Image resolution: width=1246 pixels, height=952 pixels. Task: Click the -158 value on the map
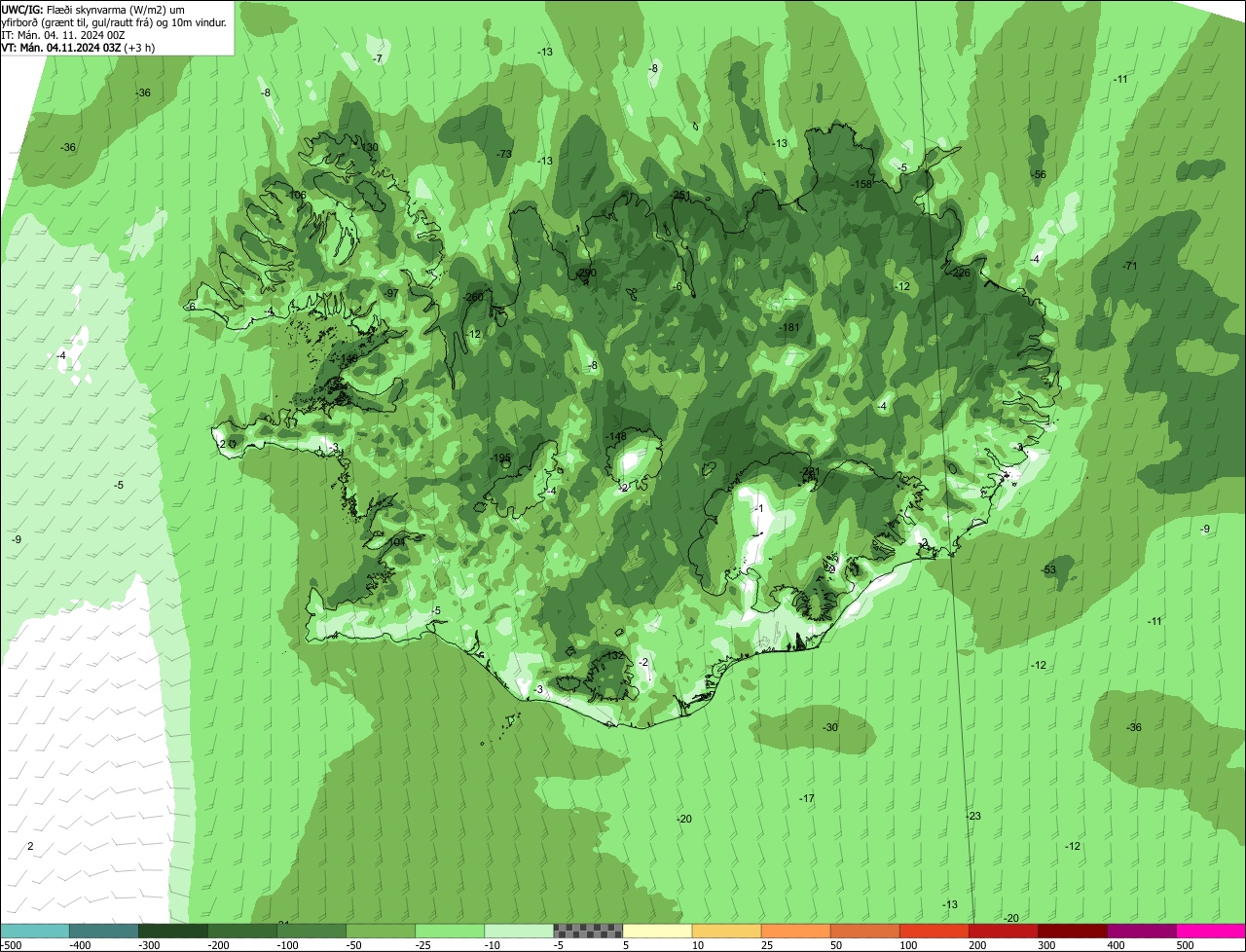click(861, 184)
